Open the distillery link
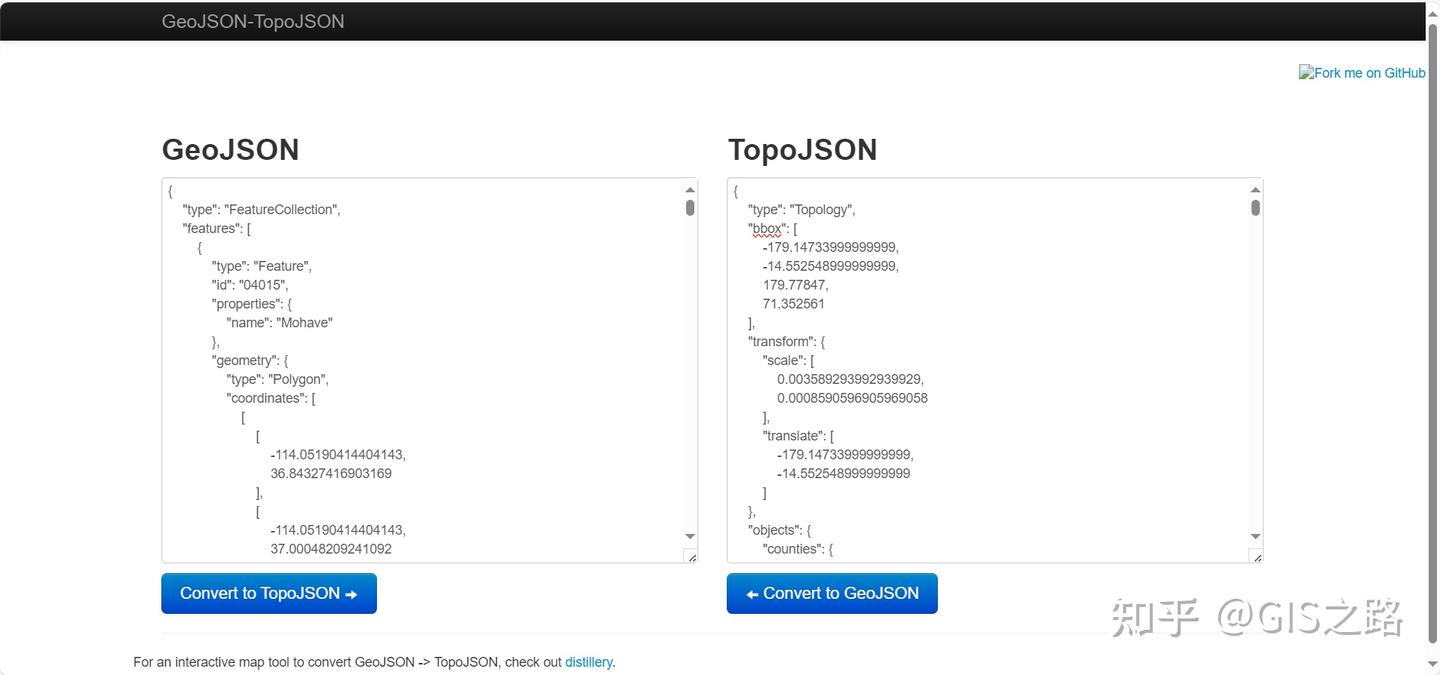 [x=588, y=662]
